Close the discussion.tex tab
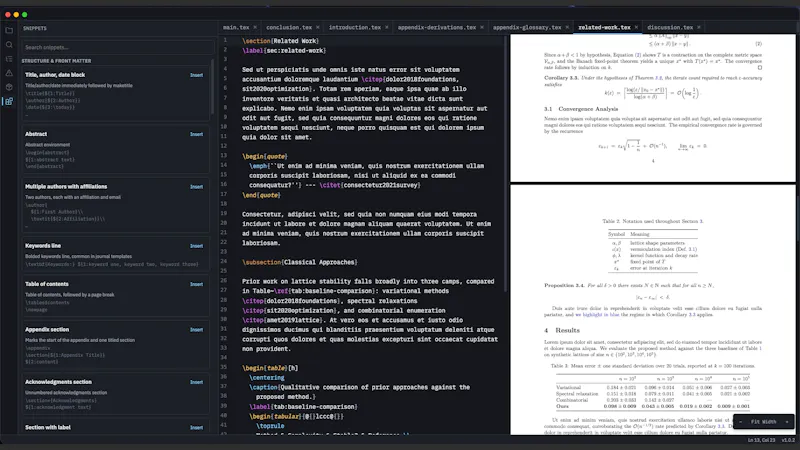This screenshot has height=450, width=800. 698,28
